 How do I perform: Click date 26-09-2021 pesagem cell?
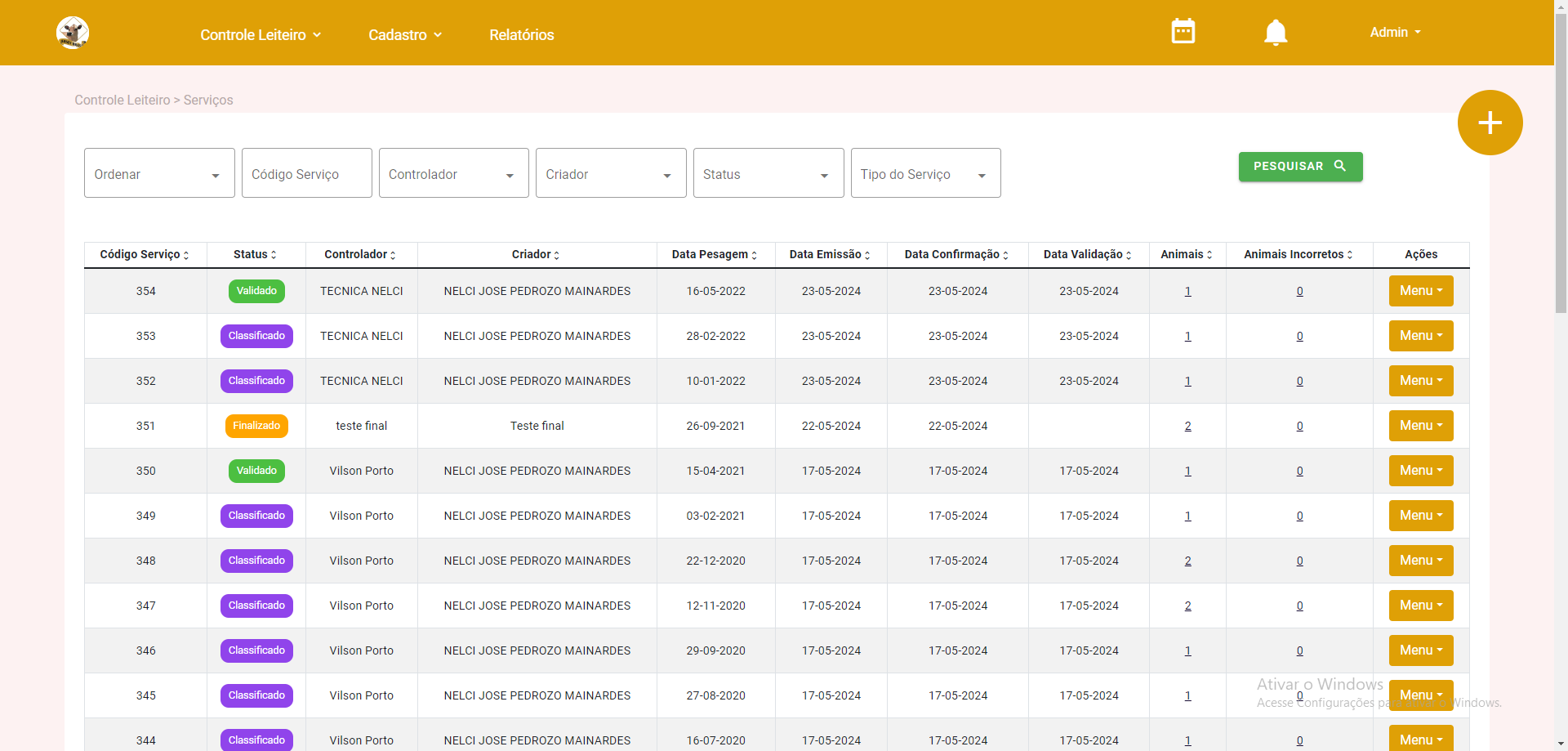coord(716,426)
